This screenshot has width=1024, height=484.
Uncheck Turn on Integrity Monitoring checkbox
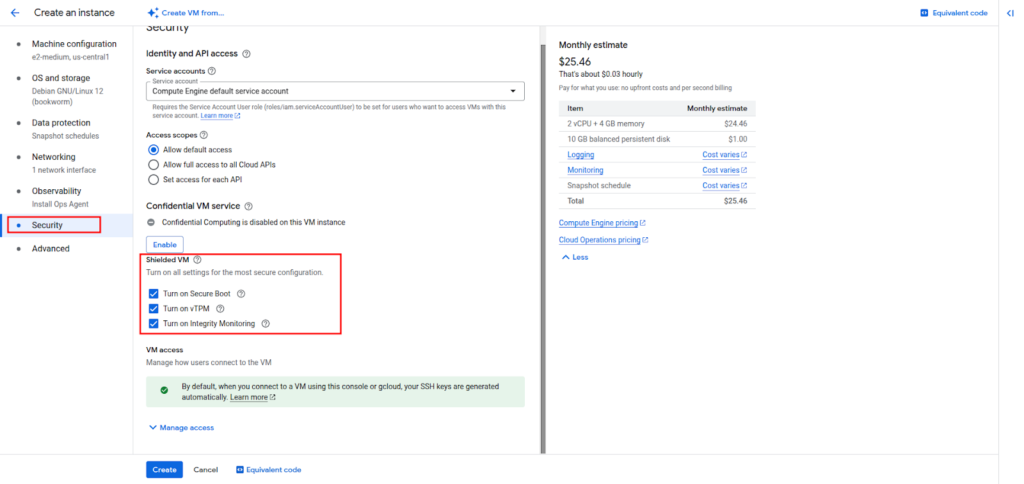154,323
